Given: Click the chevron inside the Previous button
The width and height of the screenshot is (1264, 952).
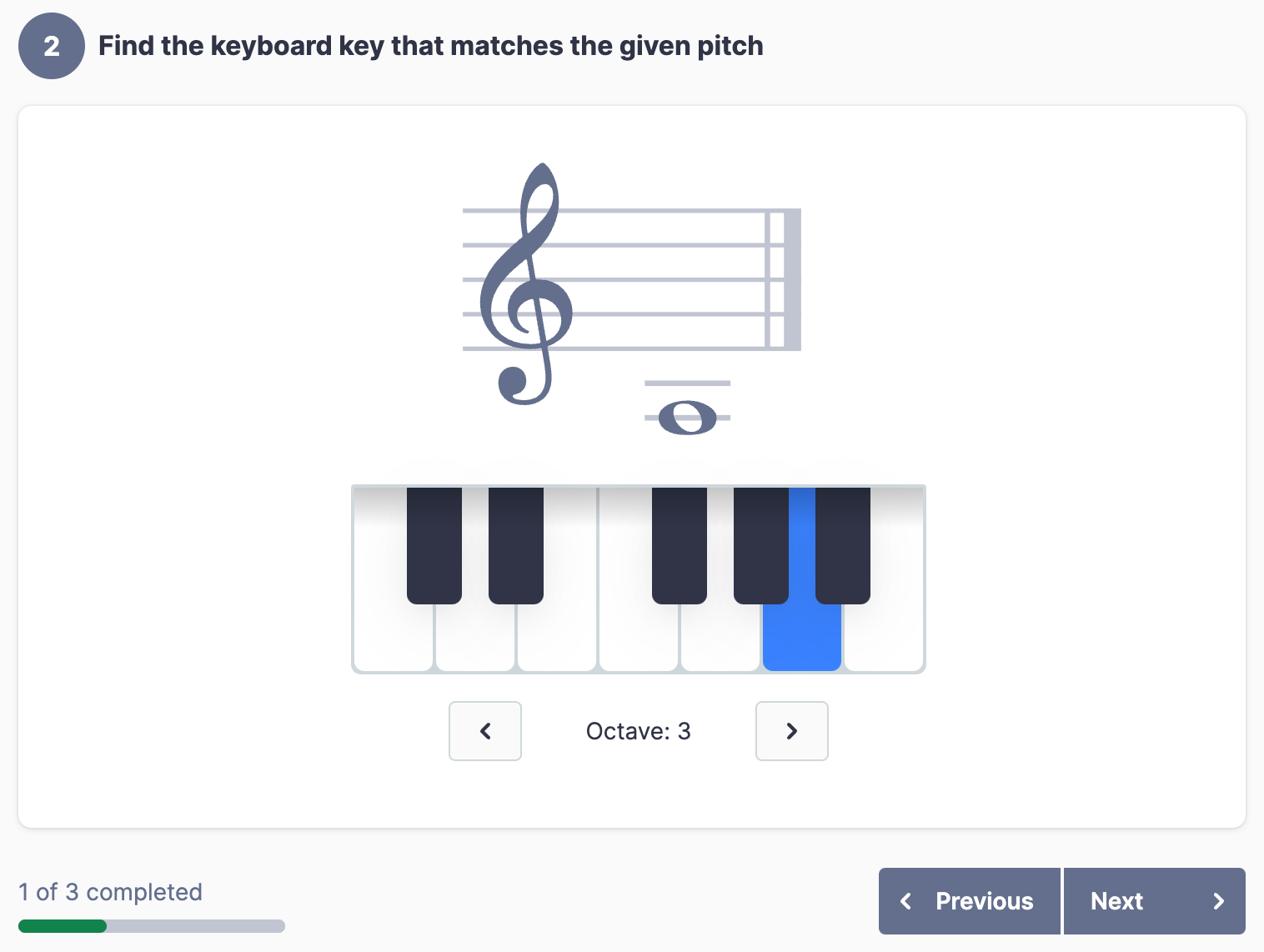Looking at the screenshot, I should point(906,901).
